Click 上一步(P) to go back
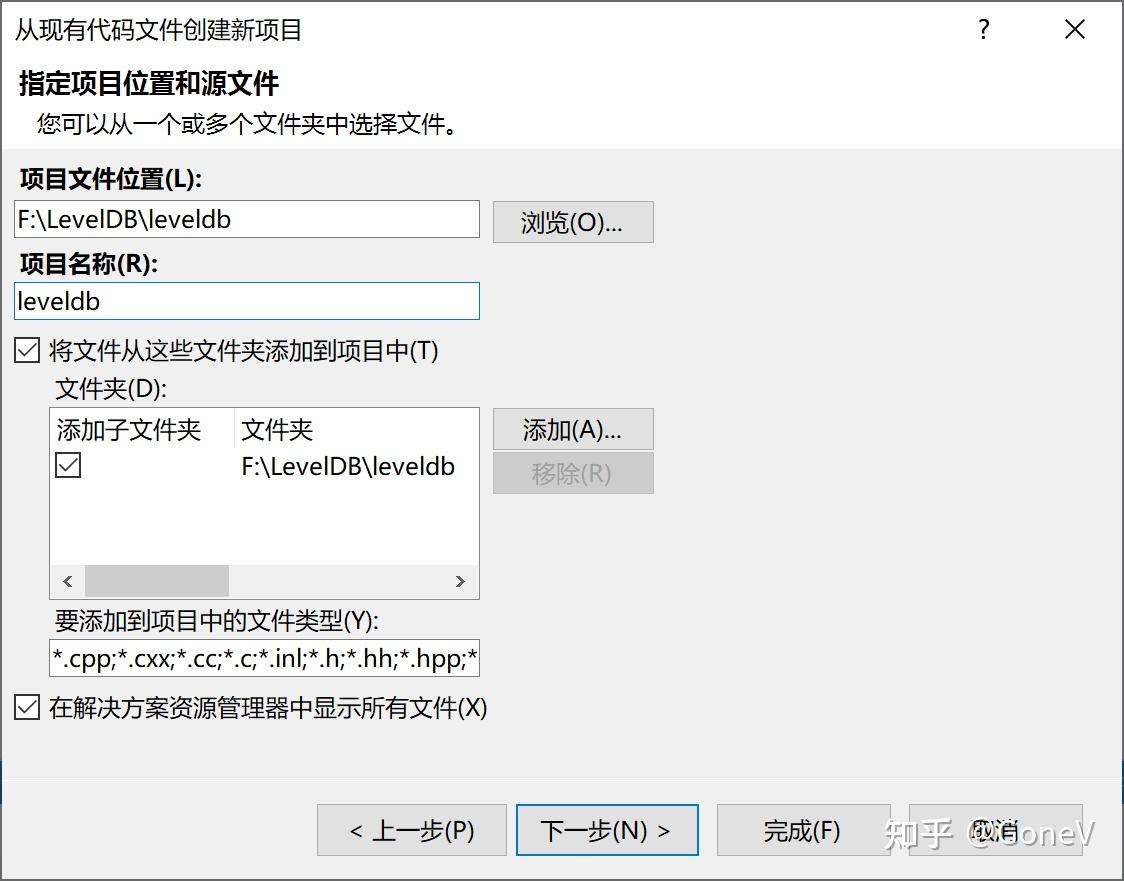The image size is (1124, 881). coord(412,830)
